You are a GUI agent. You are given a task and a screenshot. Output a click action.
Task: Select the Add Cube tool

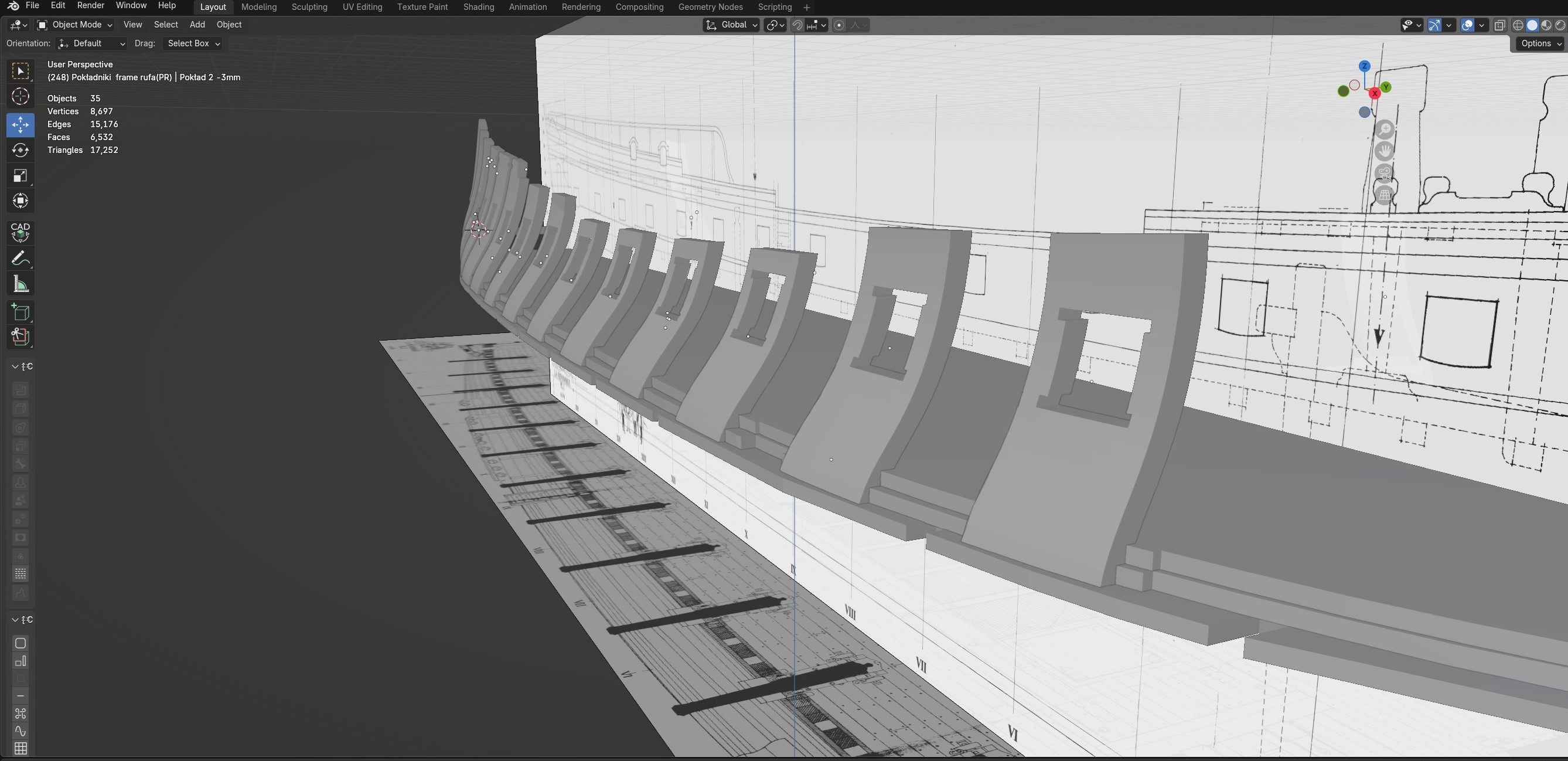point(20,312)
